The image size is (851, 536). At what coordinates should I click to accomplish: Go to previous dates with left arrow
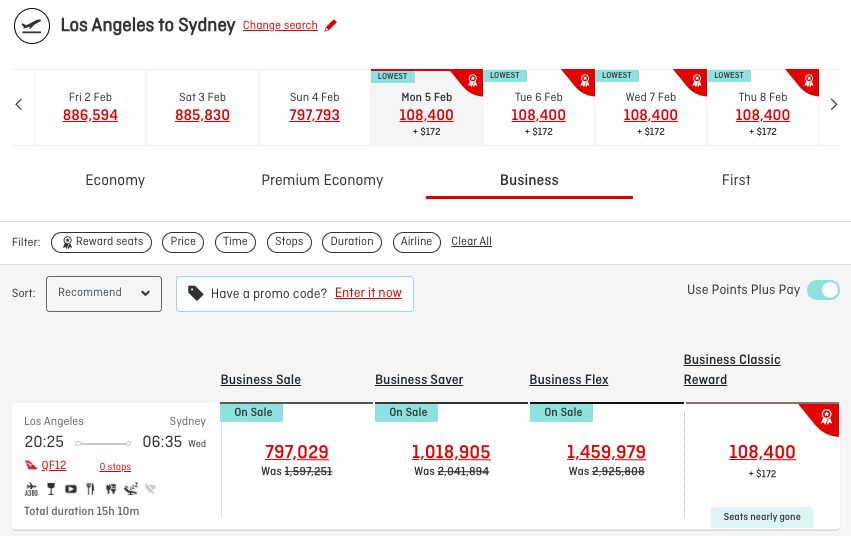coord(19,105)
